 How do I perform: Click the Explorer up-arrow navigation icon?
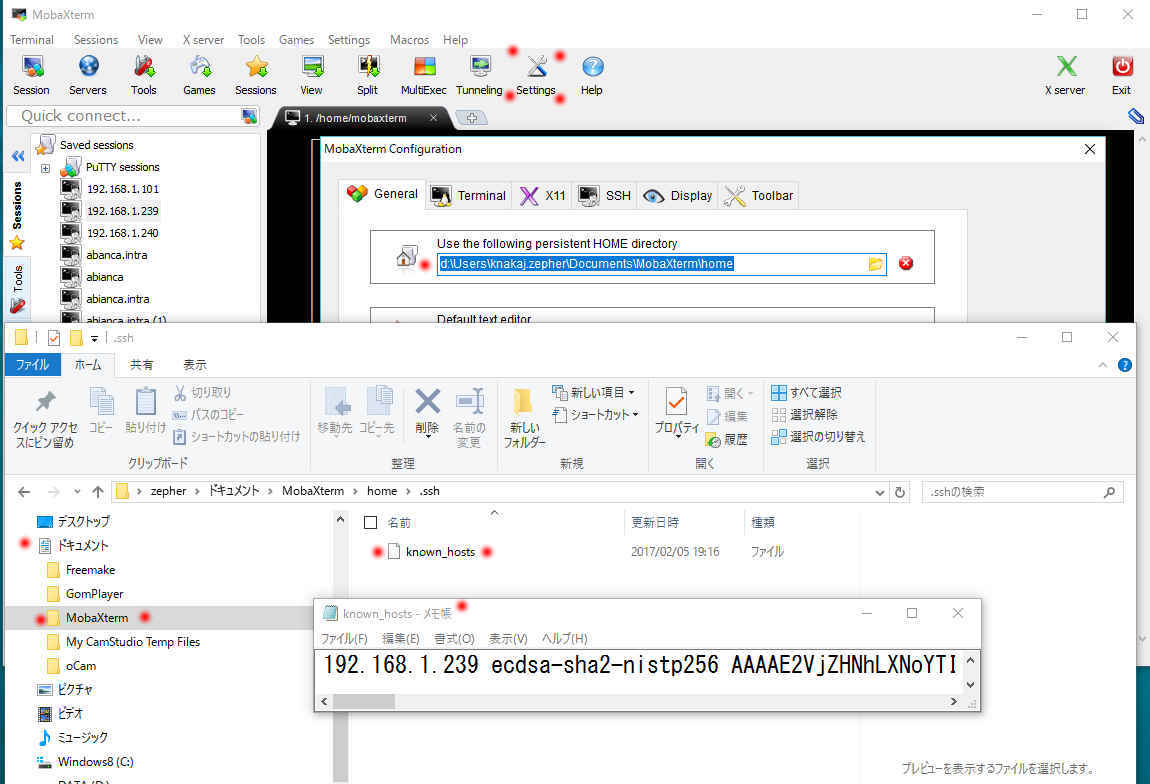point(98,491)
